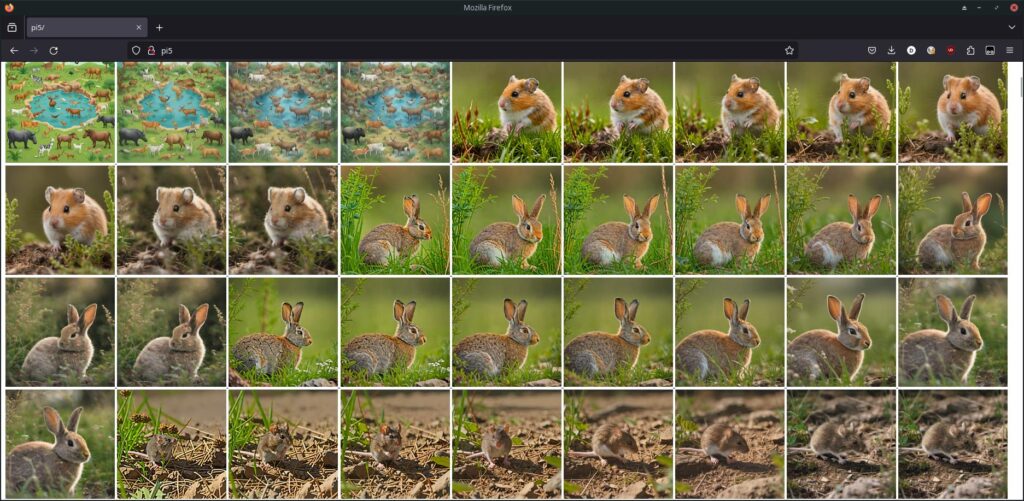Expand the list all tabs chevron
The width and height of the screenshot is (1024, 501).
point(1011,27)
